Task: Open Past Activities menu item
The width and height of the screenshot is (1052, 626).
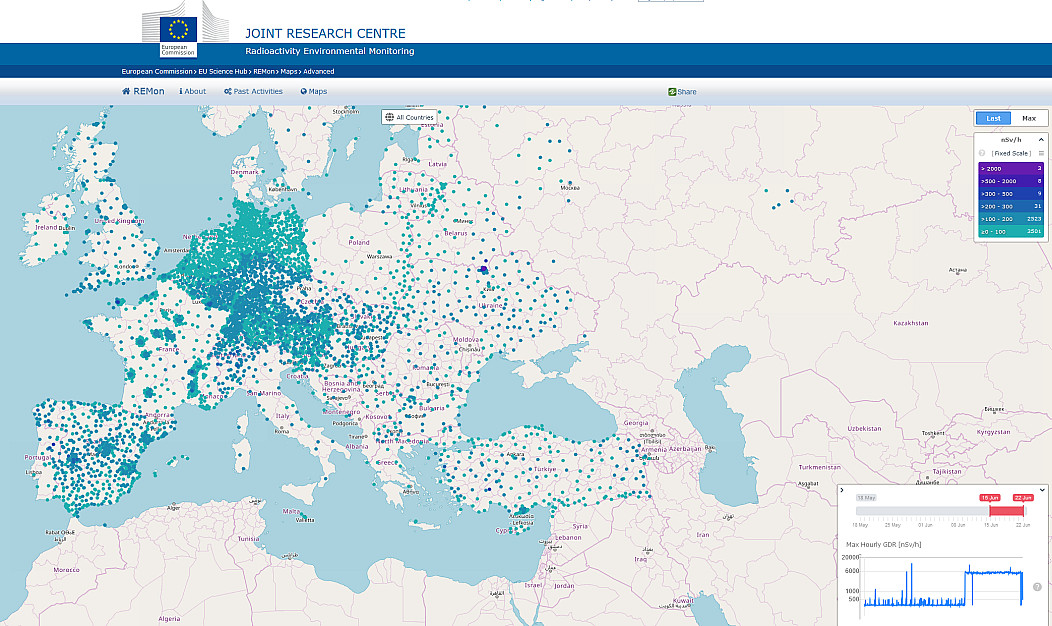Action: [253, 92]
